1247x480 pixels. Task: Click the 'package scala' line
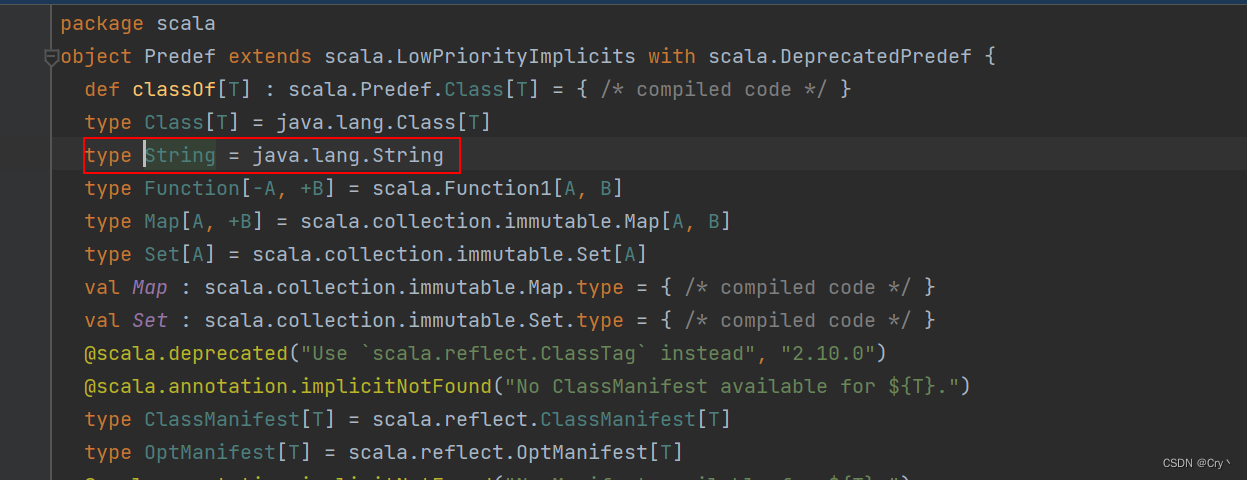click(x=138, y=23)
